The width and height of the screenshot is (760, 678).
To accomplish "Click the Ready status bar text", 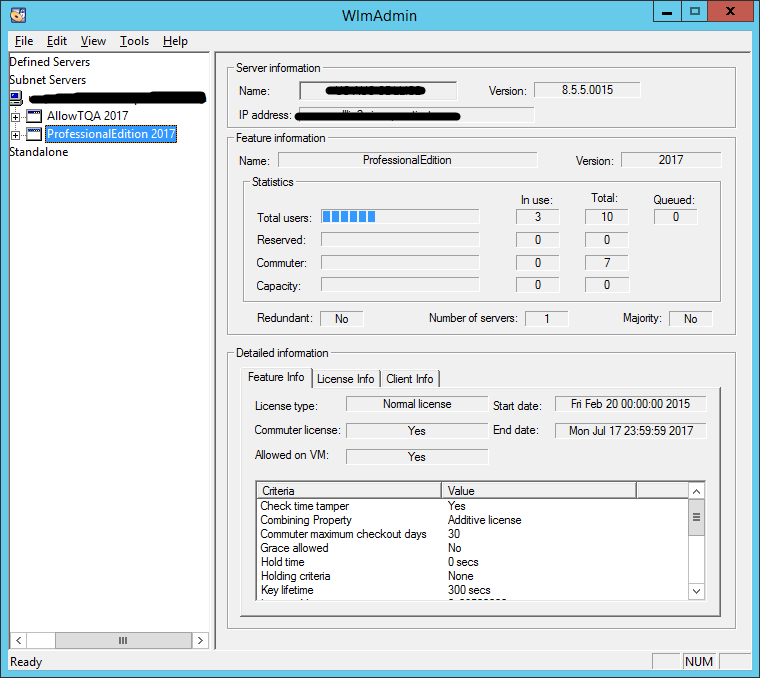I will point(26,662).
